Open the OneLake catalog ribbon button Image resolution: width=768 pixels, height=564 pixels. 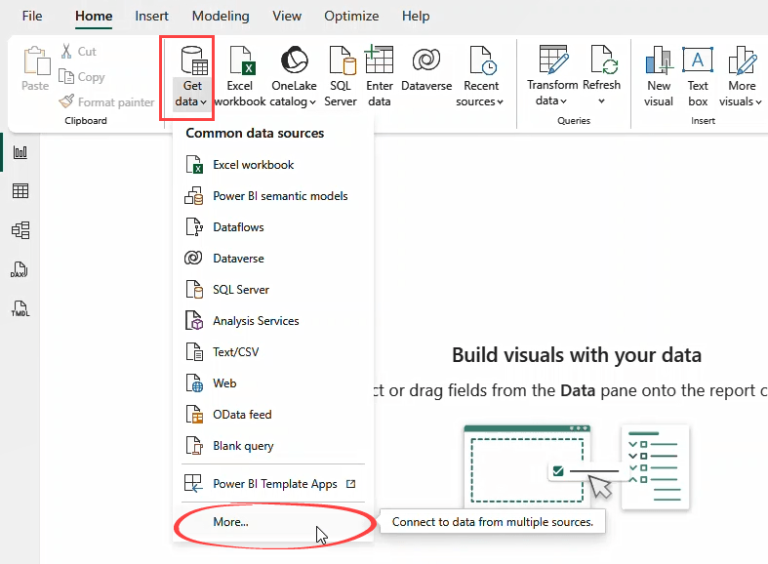(x=293, y=76)
